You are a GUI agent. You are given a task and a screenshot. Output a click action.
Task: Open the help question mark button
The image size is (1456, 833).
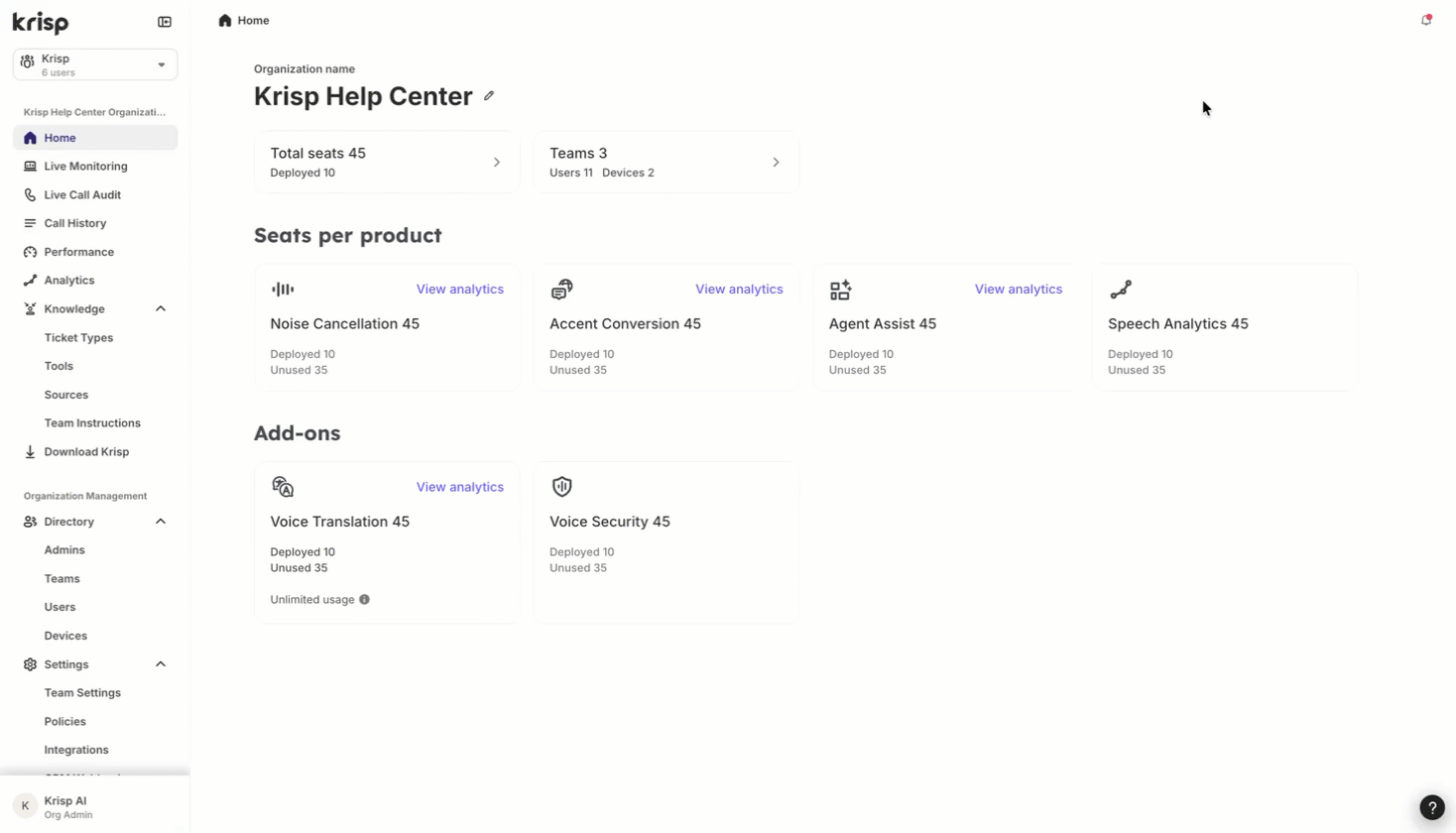[x=1432, y=807]
